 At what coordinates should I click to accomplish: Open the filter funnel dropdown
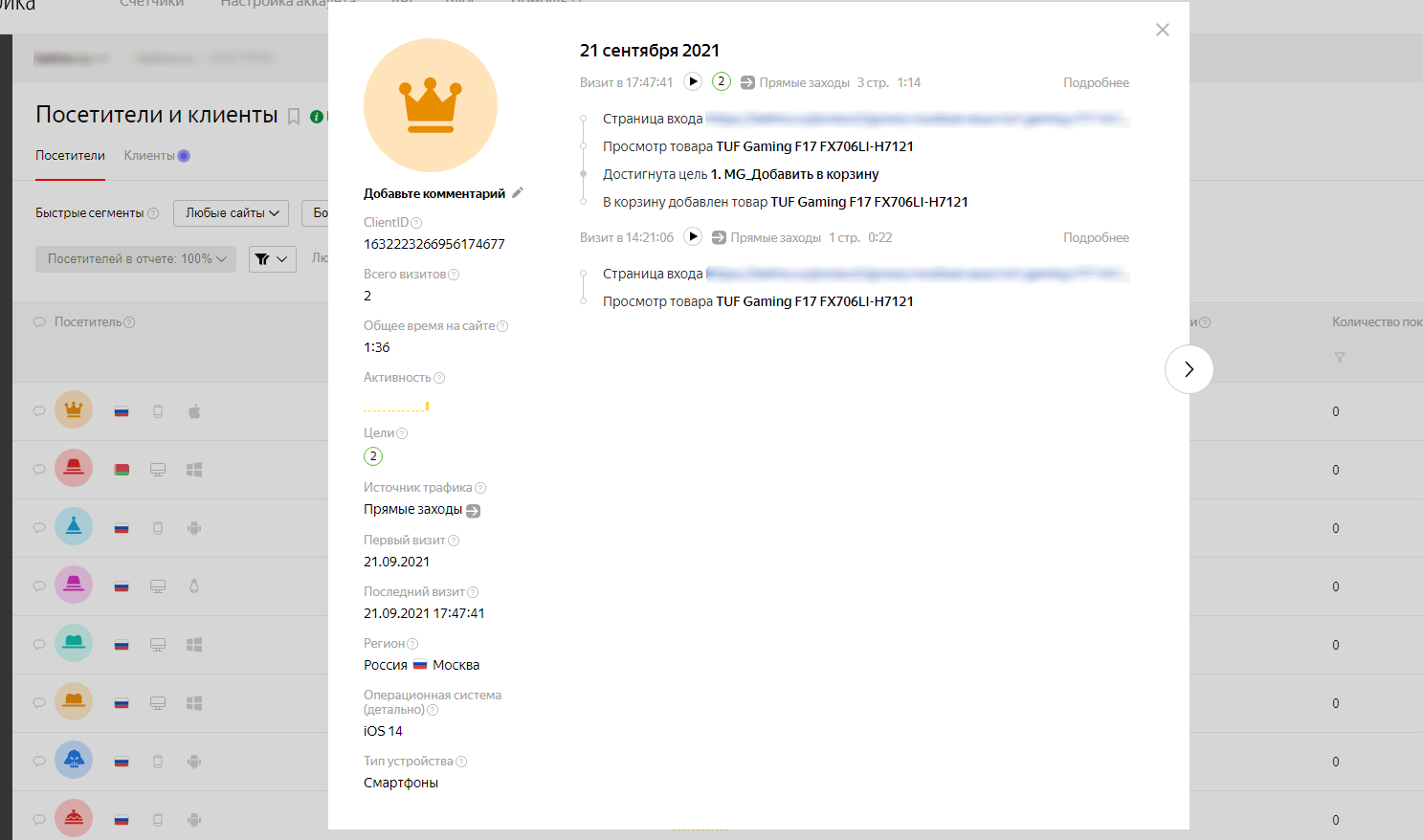[272, 259]
